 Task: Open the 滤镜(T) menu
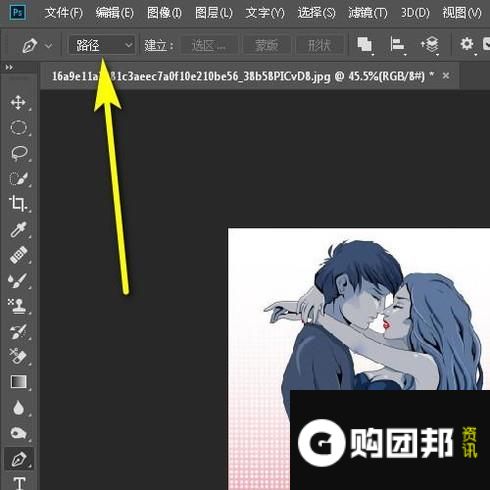tap(367, 13)
